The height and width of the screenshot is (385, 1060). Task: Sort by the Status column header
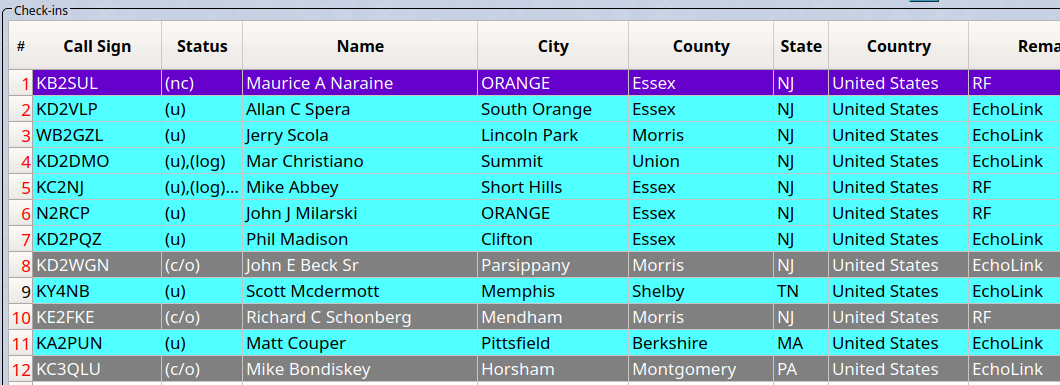(202, 46)
